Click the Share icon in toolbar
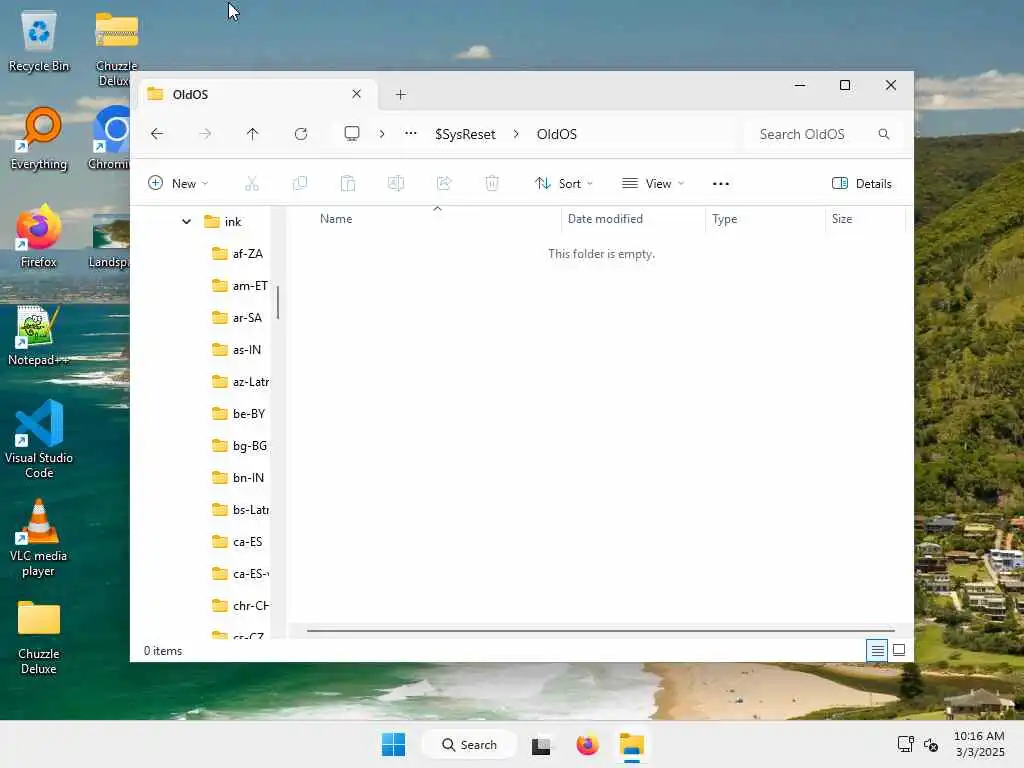1024x768 pixels. click(444, 184)
